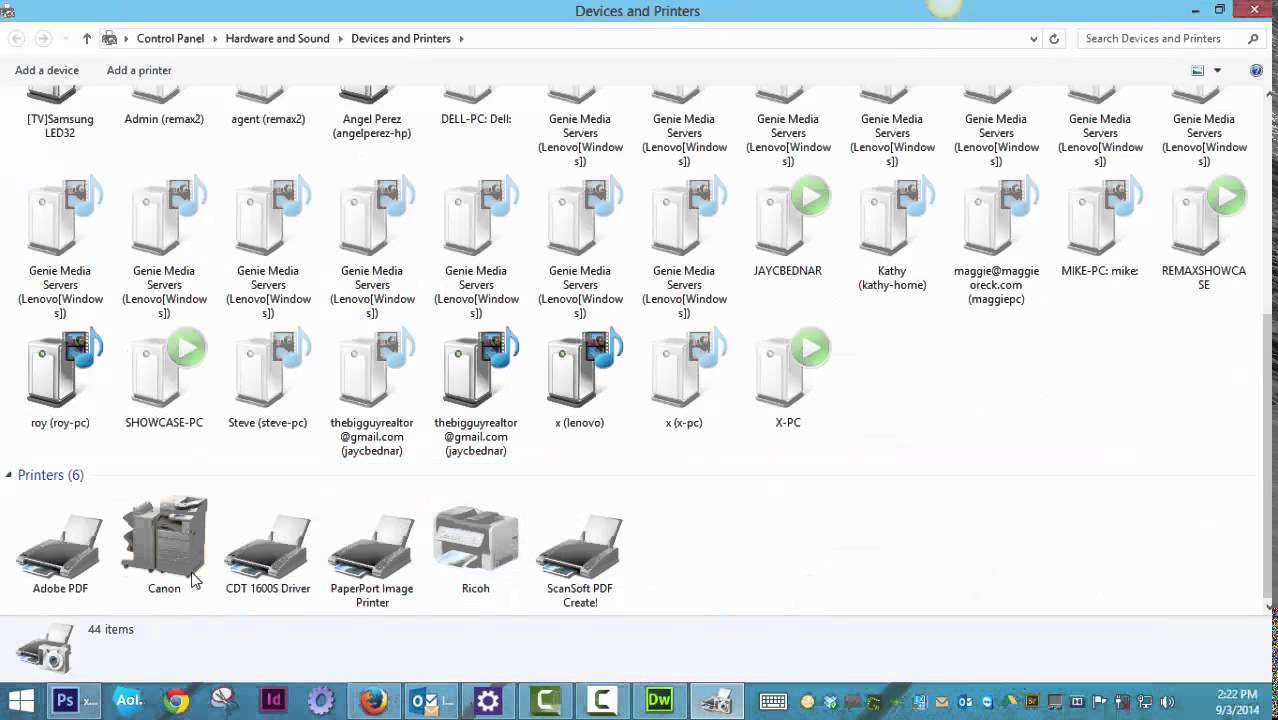Open the AOL taskbar application
1278x720 pixels.
pyautogui.click(x=129, y=701)
